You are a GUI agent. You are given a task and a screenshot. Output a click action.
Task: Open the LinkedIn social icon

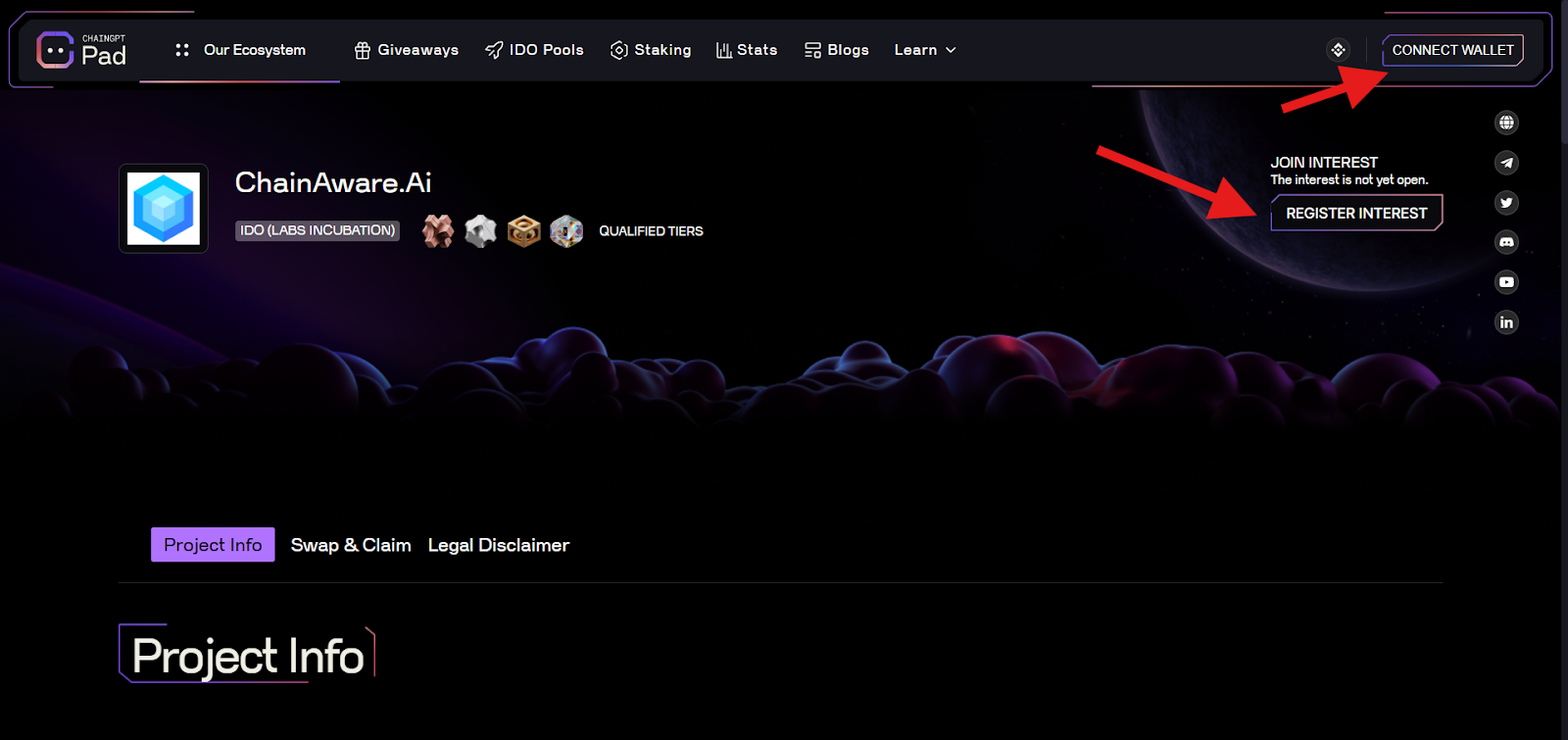[x=1506, y=322]
